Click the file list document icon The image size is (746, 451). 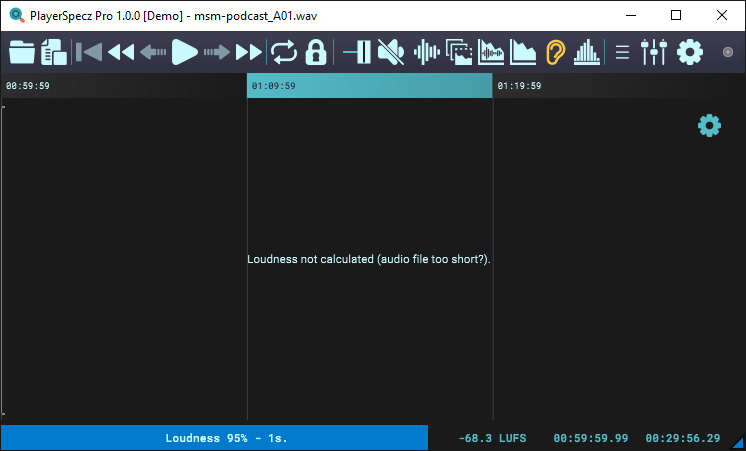tap(53, 52)
